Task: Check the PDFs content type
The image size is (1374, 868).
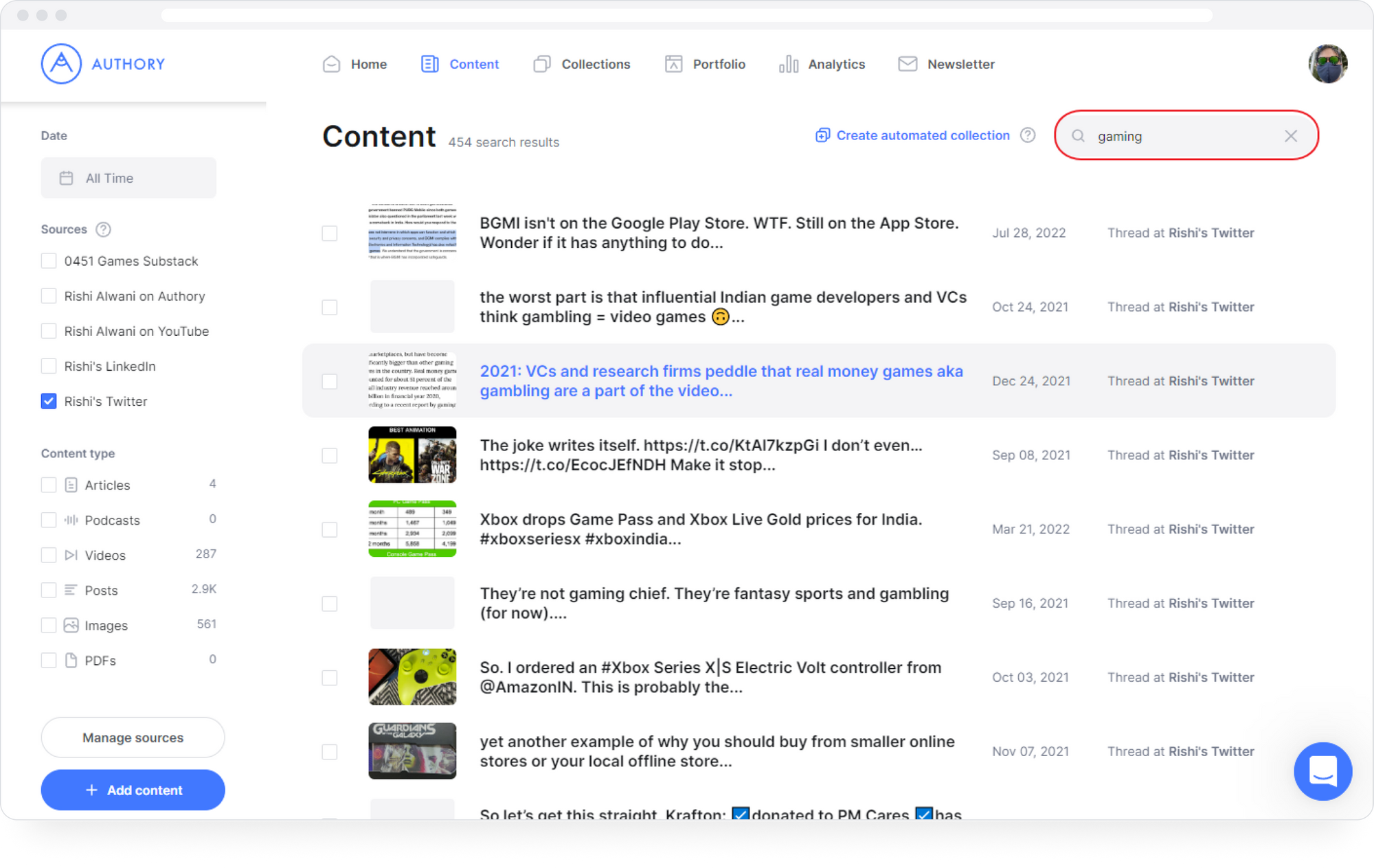Action: (x=49, y=660)
